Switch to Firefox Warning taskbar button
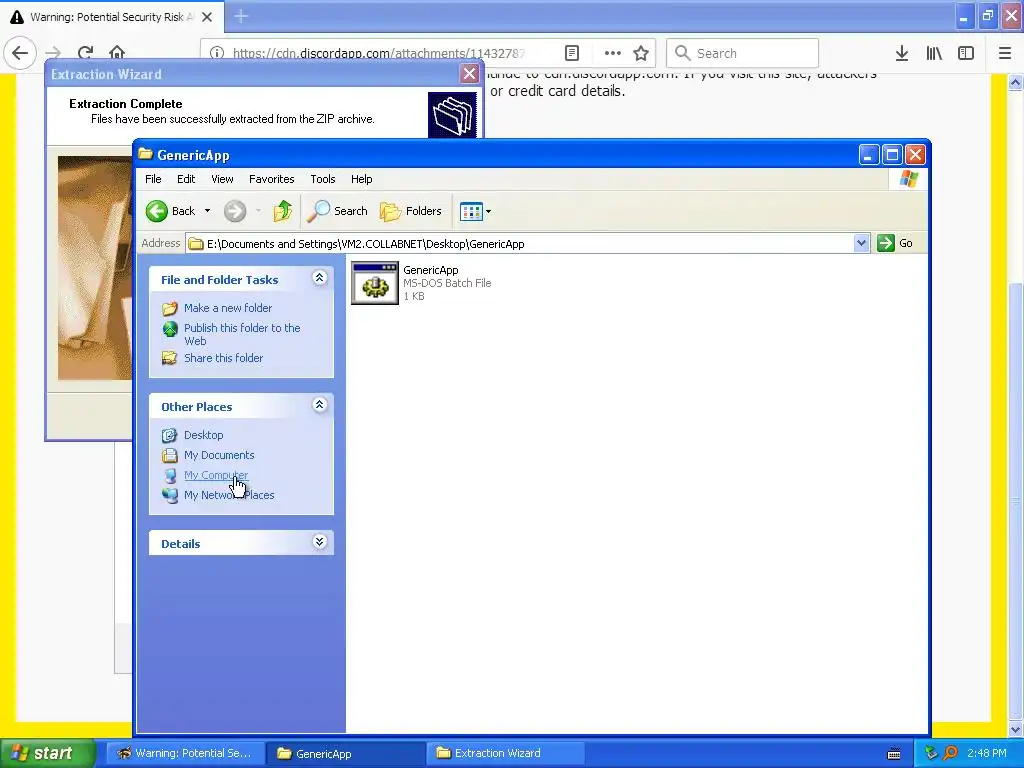 pos(185,753)
